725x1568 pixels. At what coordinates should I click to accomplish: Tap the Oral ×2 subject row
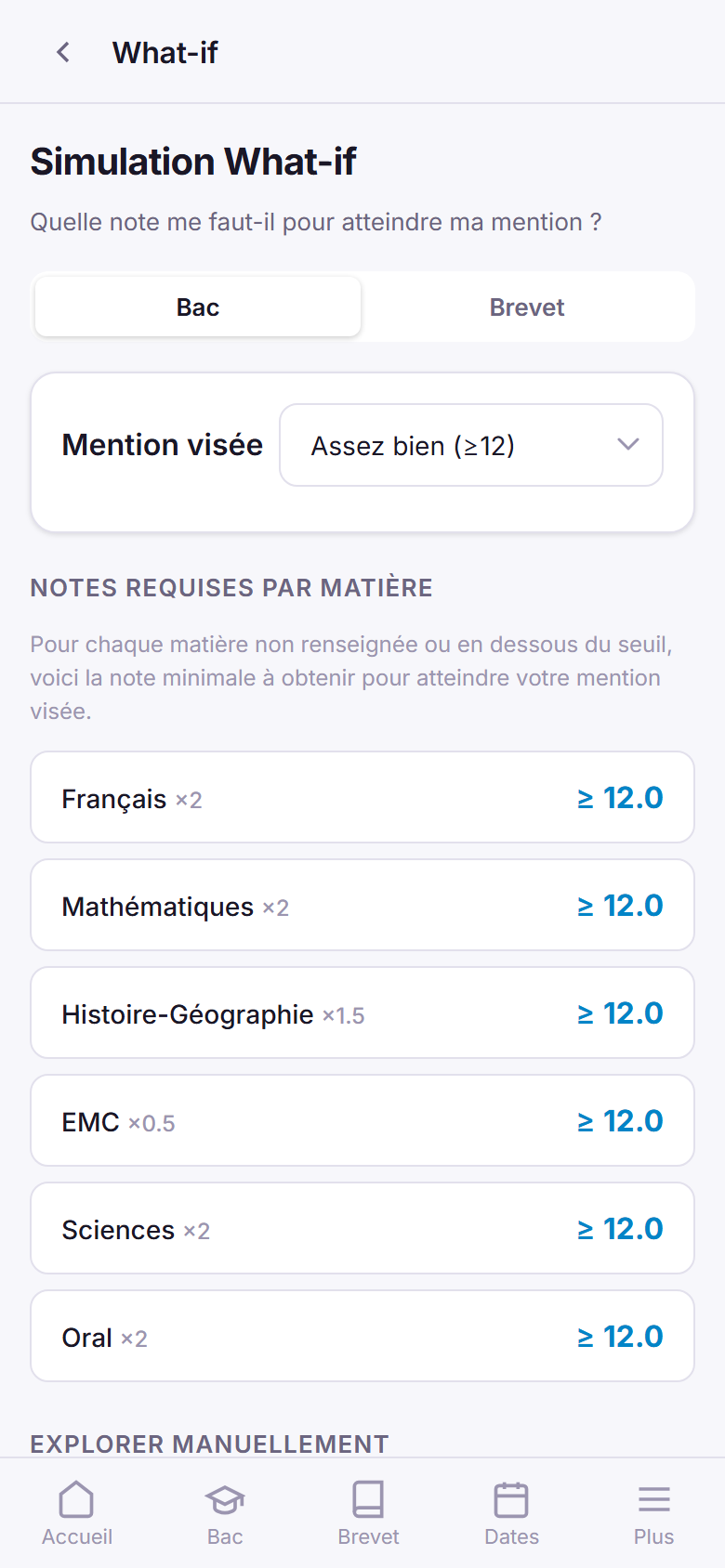[x=362, y=1337]
